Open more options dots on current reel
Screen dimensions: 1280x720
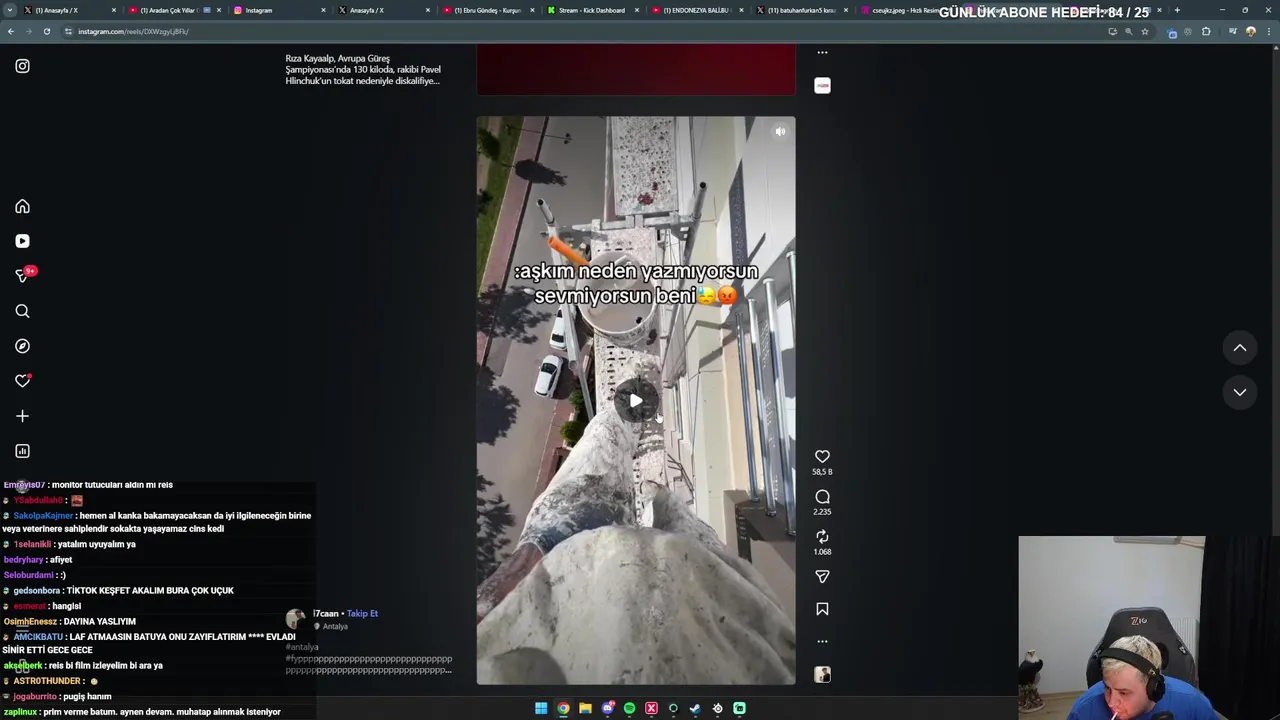[x=822, y=641]
